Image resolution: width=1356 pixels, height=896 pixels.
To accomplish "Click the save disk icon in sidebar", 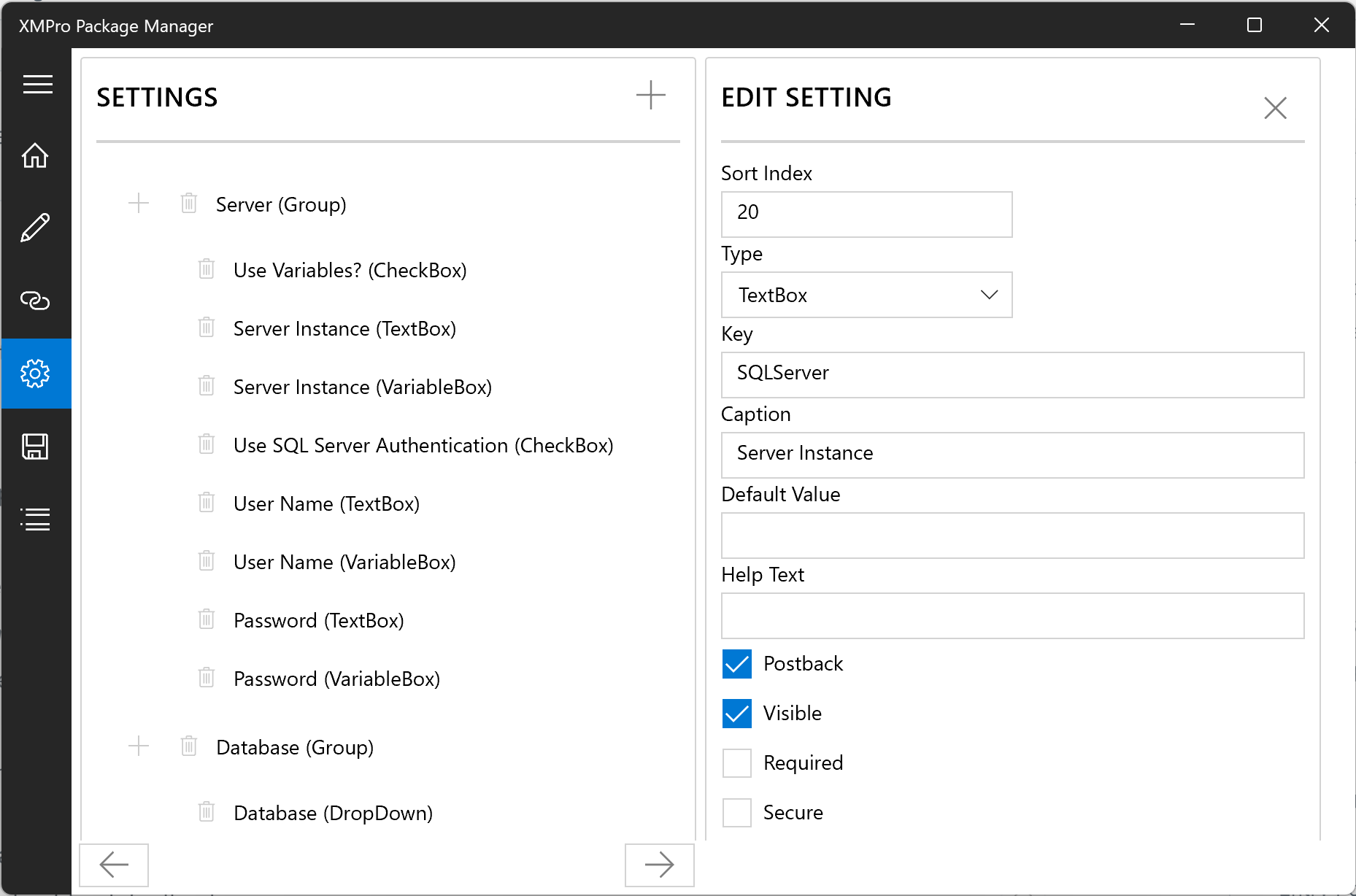I will coord(35,447).
